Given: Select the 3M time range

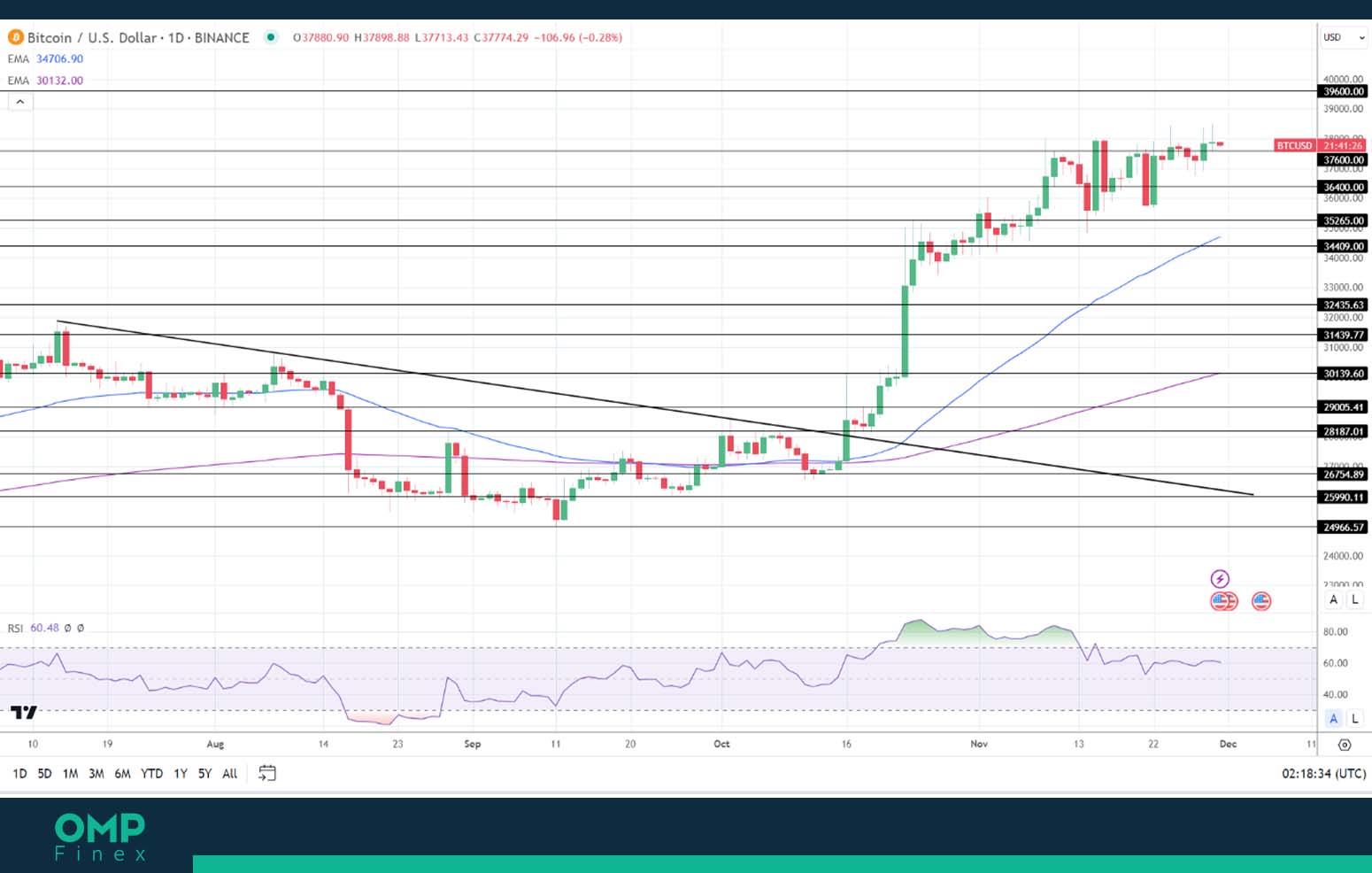Looking at the screenshot, I should tap(96, 774).
